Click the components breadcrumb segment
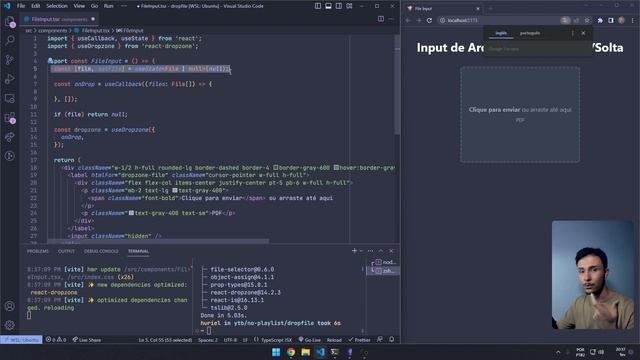This screenshot has width=640, height=360. point(52,31)
